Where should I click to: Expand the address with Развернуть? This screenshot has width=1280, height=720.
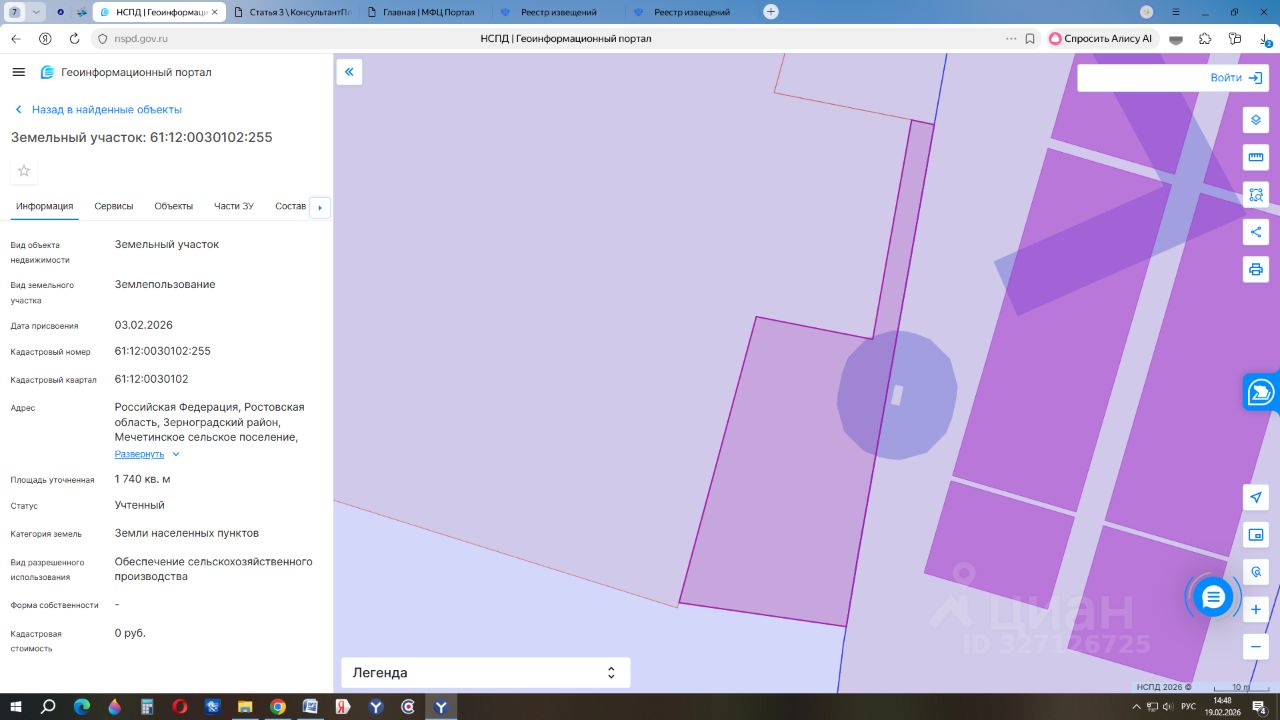(x=147, y=454)
